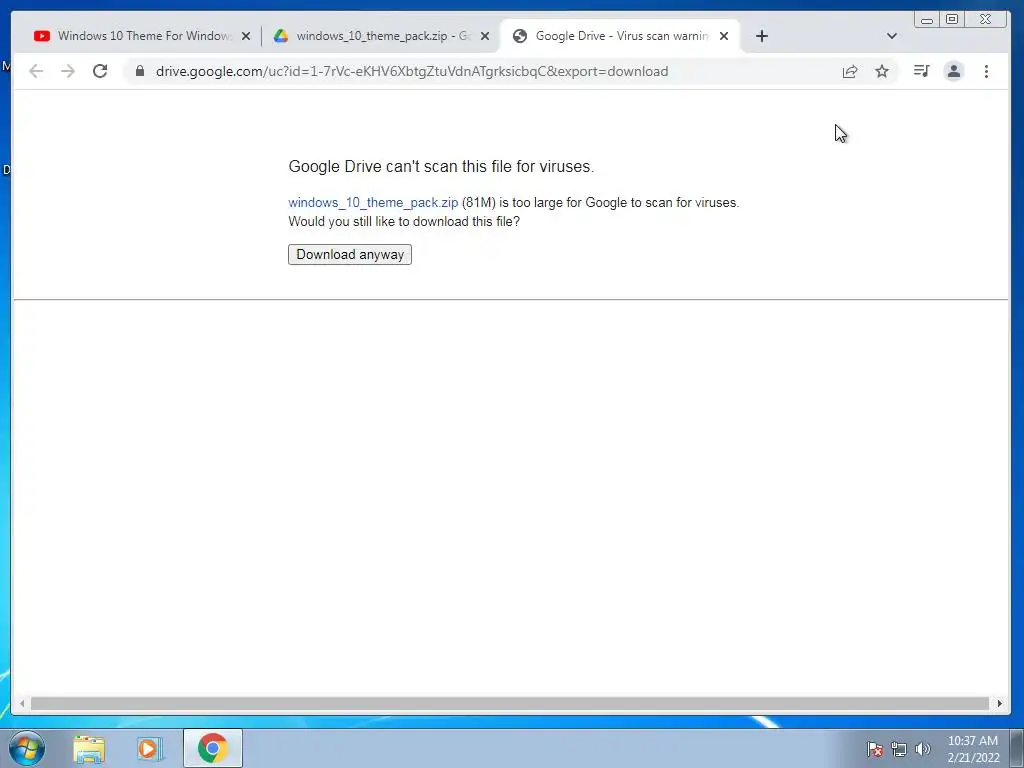Click the horizontal scrollbar at page bottom
Image resolution: width=1024 pixels, height=768 pixels.
click(509, 703)
